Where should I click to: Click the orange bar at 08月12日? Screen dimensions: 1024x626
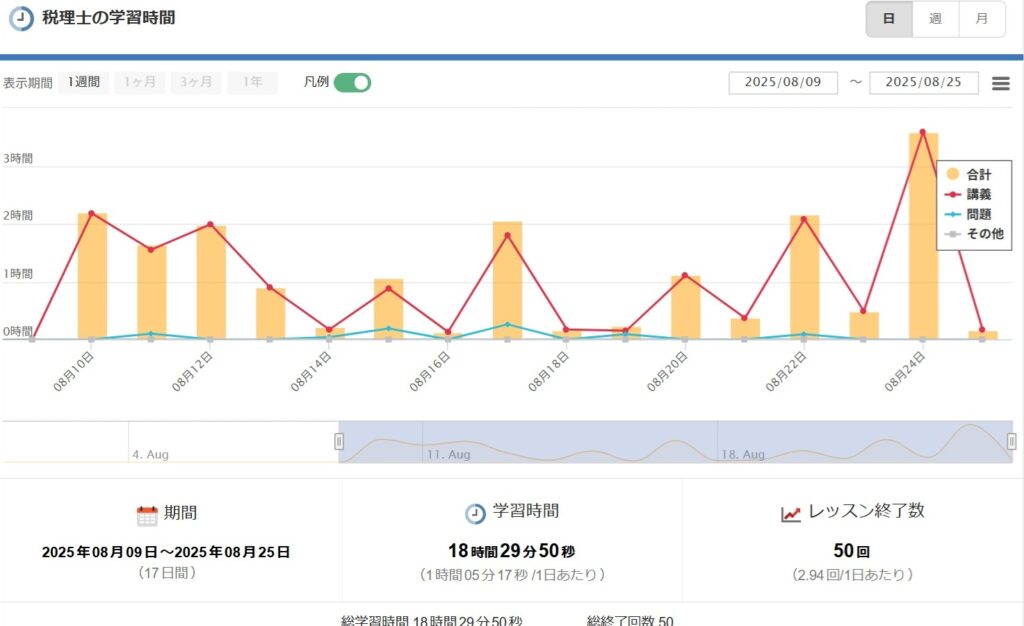pyautogui.click(x=211, y=283)
